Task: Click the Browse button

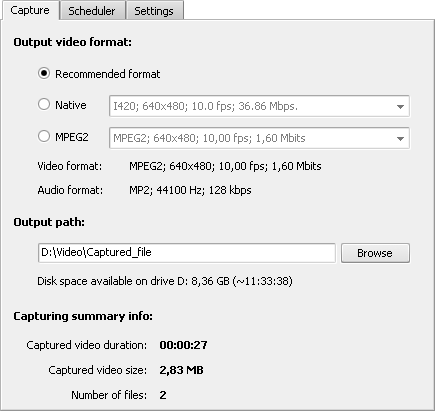Action: [x=375, y=253]
